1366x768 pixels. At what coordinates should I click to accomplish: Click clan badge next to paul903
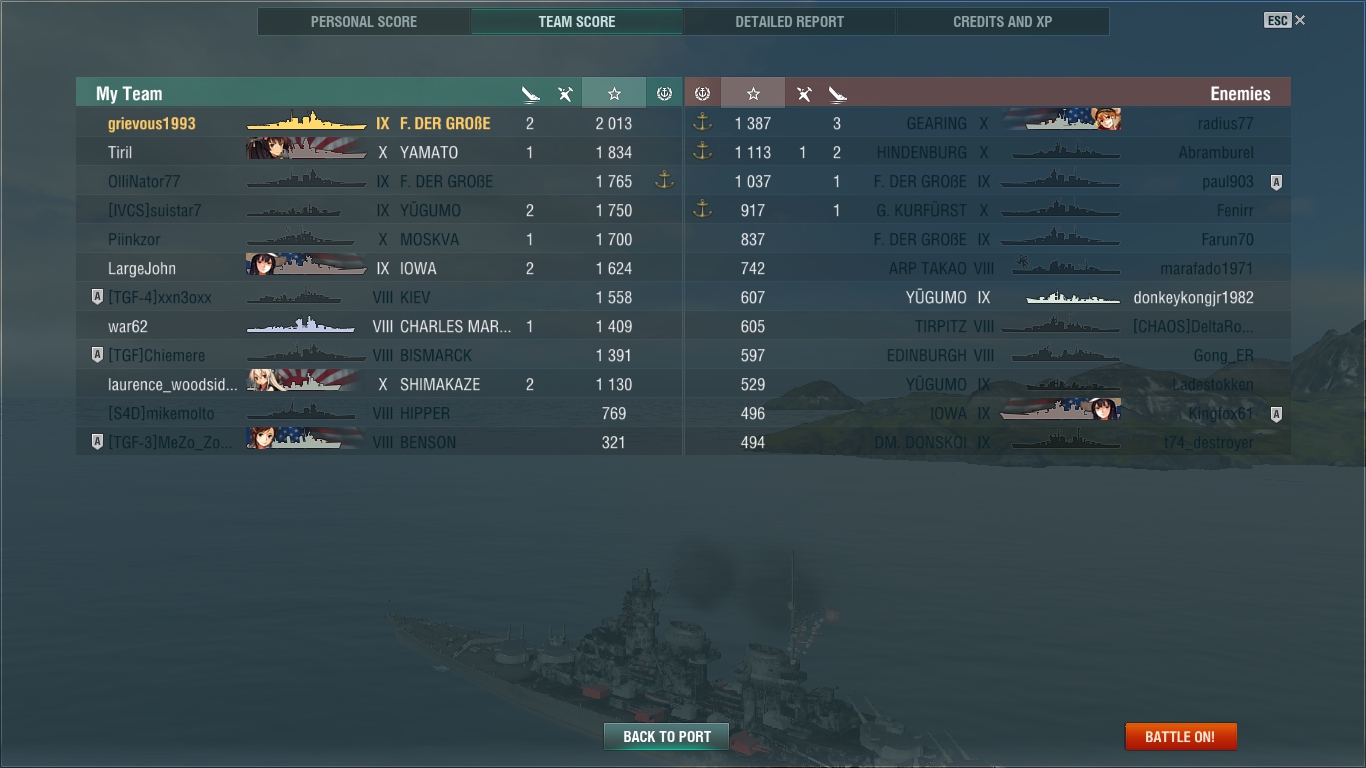tap(1276, 183)
